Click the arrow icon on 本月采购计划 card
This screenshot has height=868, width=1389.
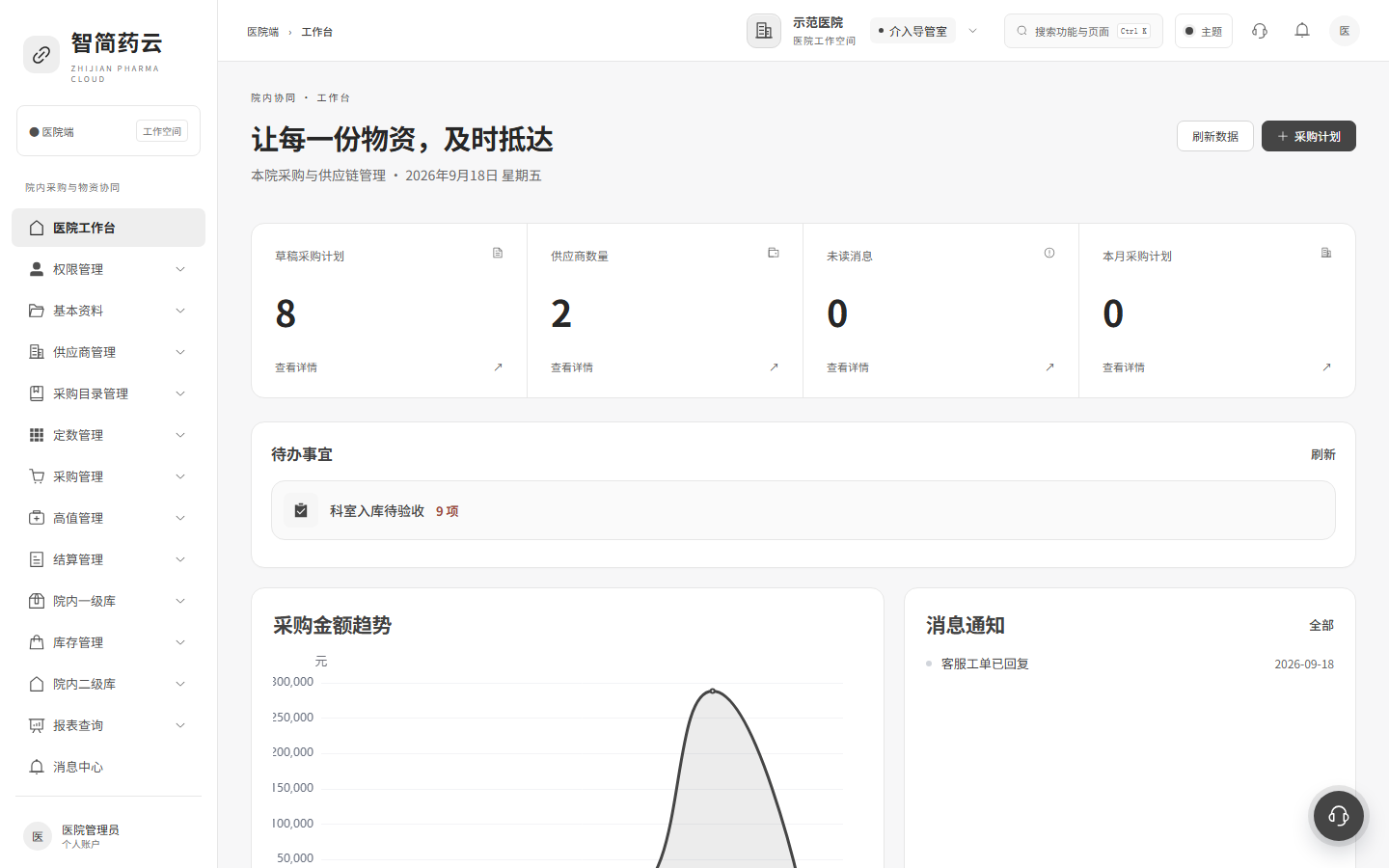(x=1326, y=367)
